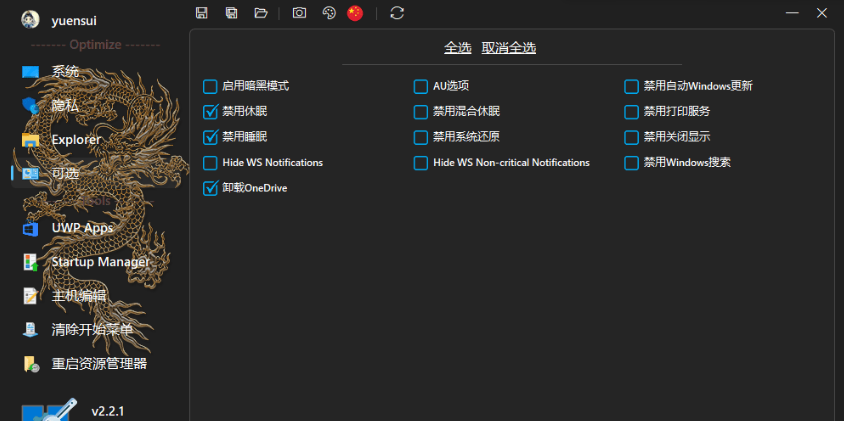Click the app logo next to v2.2.1
844x421 pixels.
pos(49,410)
